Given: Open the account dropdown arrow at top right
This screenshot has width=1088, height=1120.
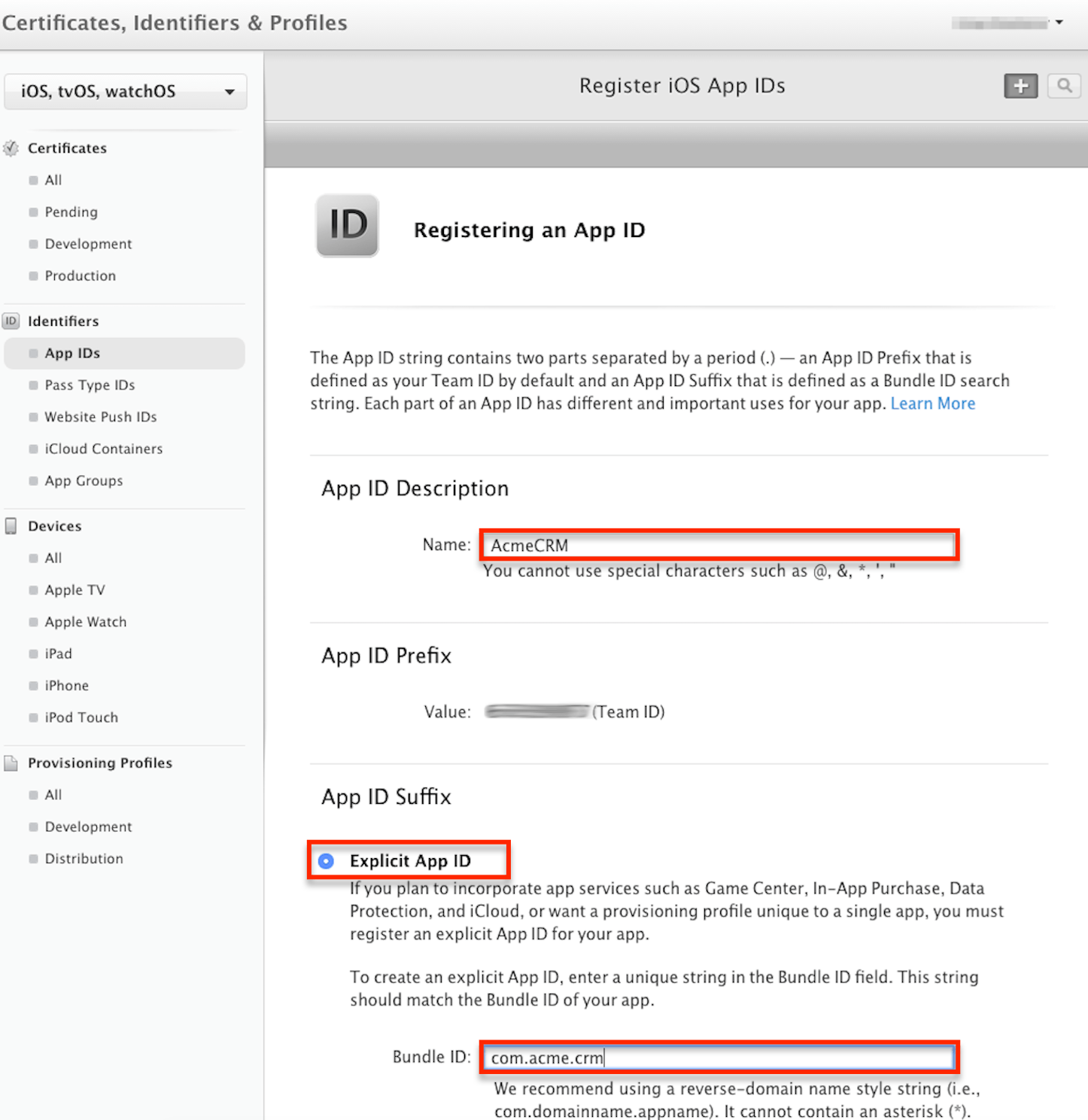Looking at the screenshot, I should click(x=1059, y=23).
